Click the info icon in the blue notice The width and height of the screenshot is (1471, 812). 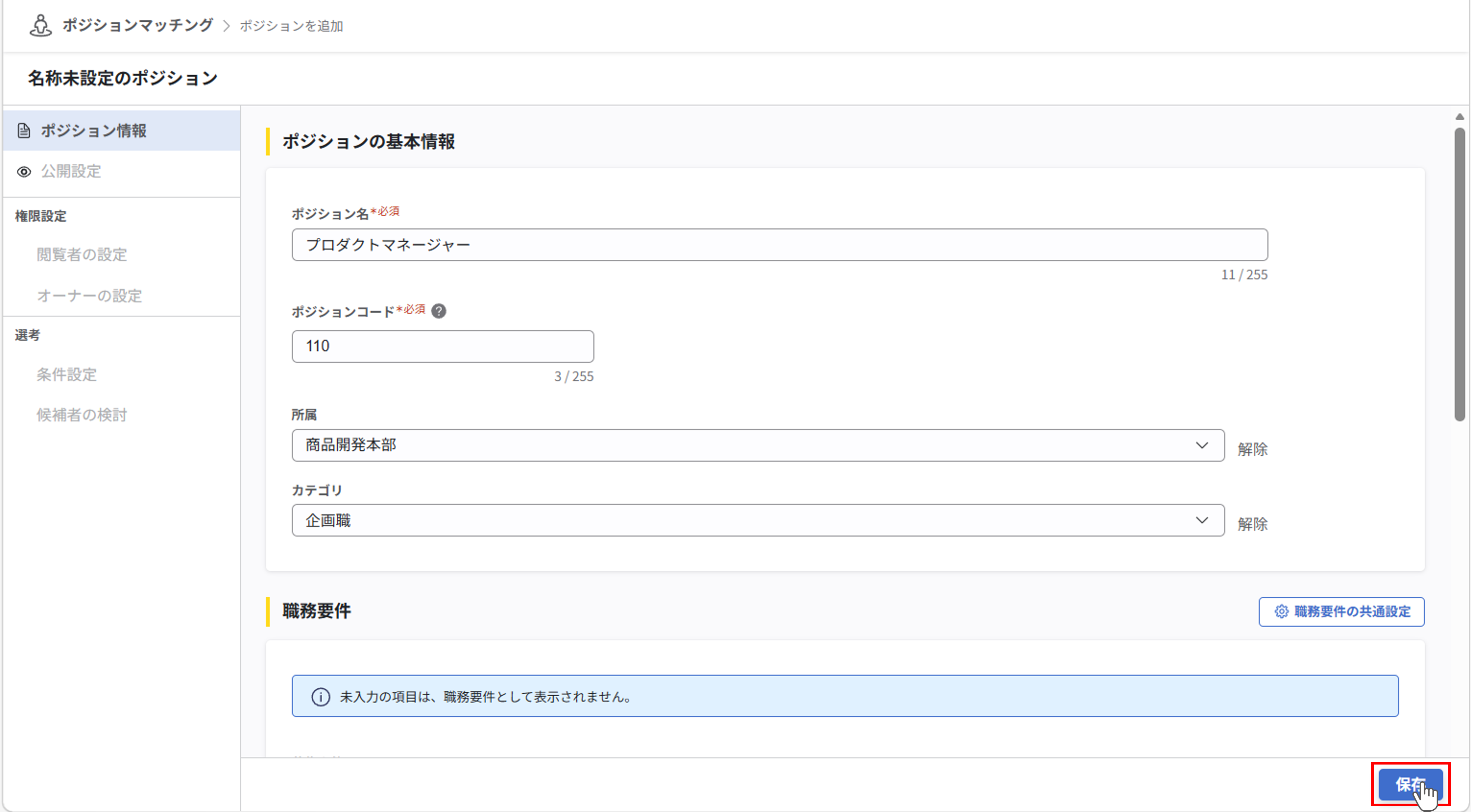click(x=320, y=697)
